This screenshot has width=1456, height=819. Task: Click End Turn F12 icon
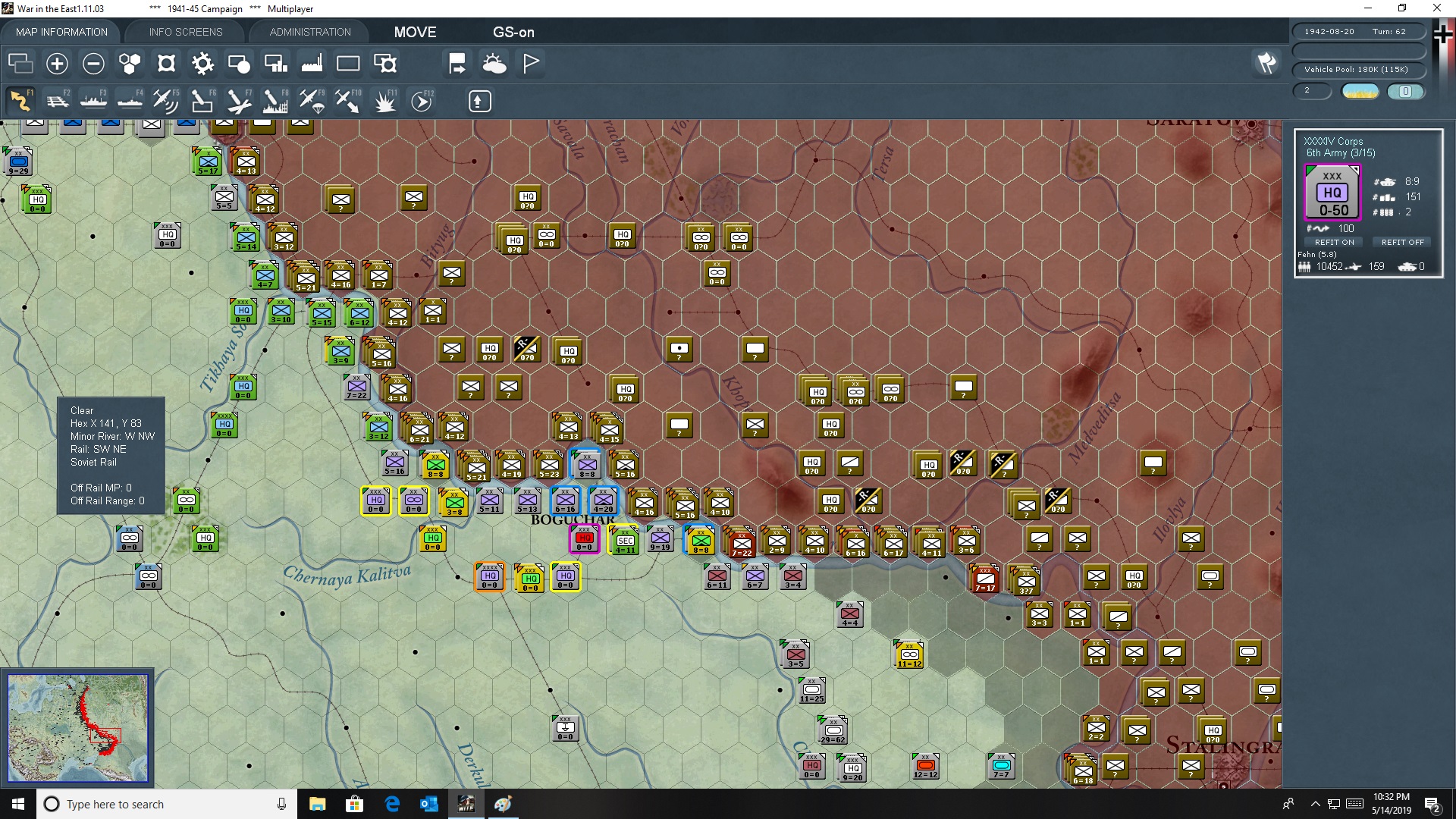point(422,101)
